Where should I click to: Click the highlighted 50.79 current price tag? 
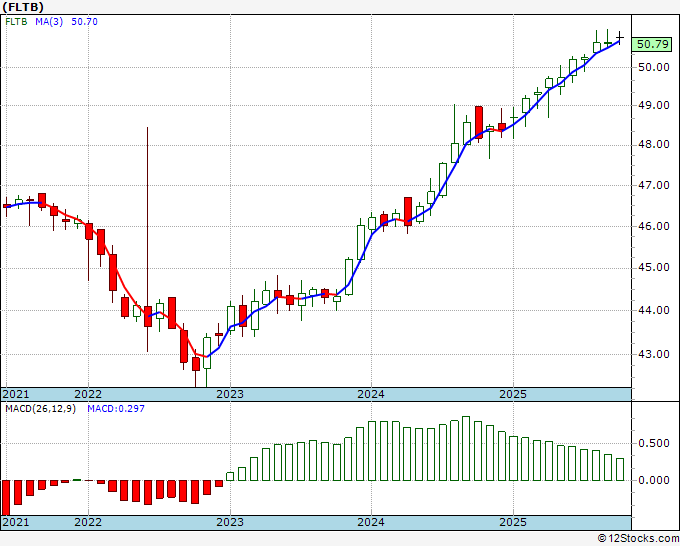(652, 44)
